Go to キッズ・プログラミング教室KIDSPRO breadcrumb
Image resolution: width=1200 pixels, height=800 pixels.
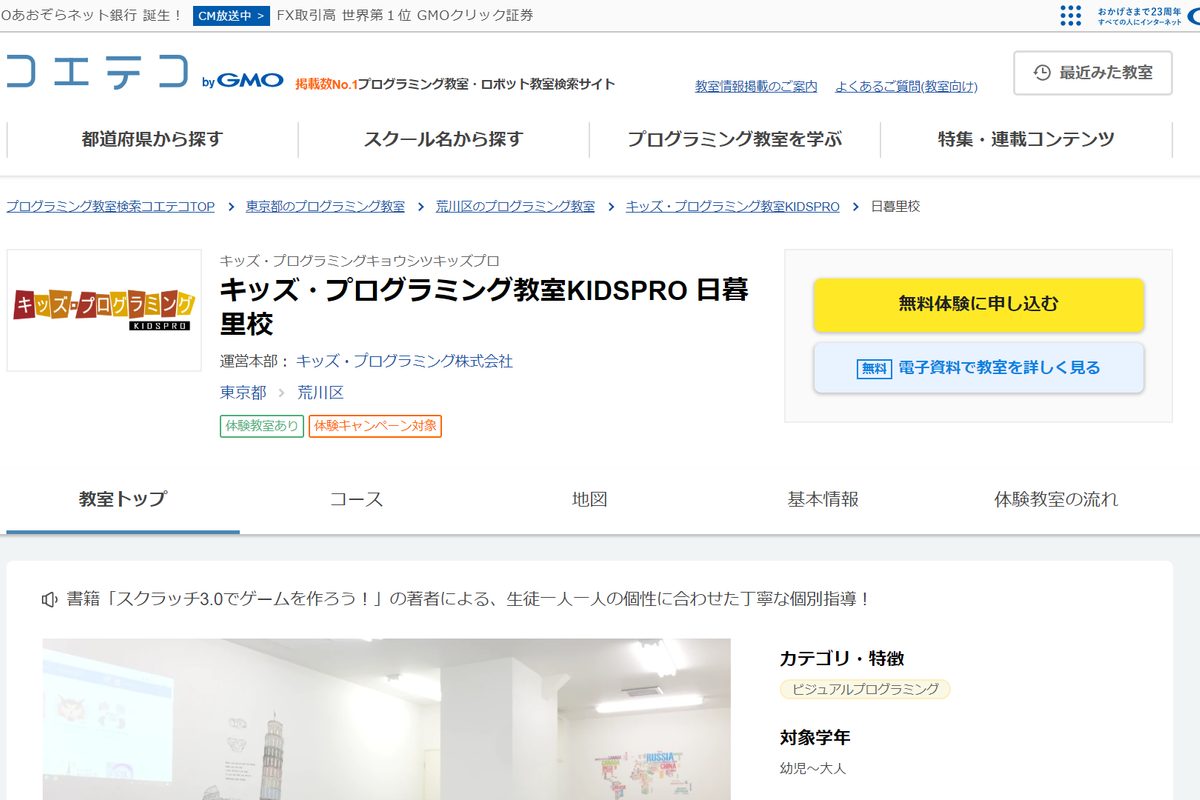[733, 206]
